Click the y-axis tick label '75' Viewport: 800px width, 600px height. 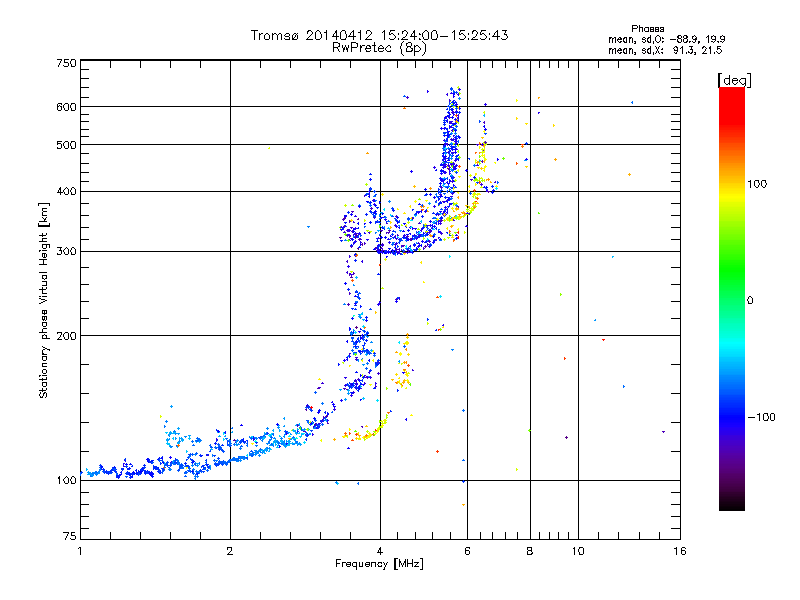(x=70, y=536)
